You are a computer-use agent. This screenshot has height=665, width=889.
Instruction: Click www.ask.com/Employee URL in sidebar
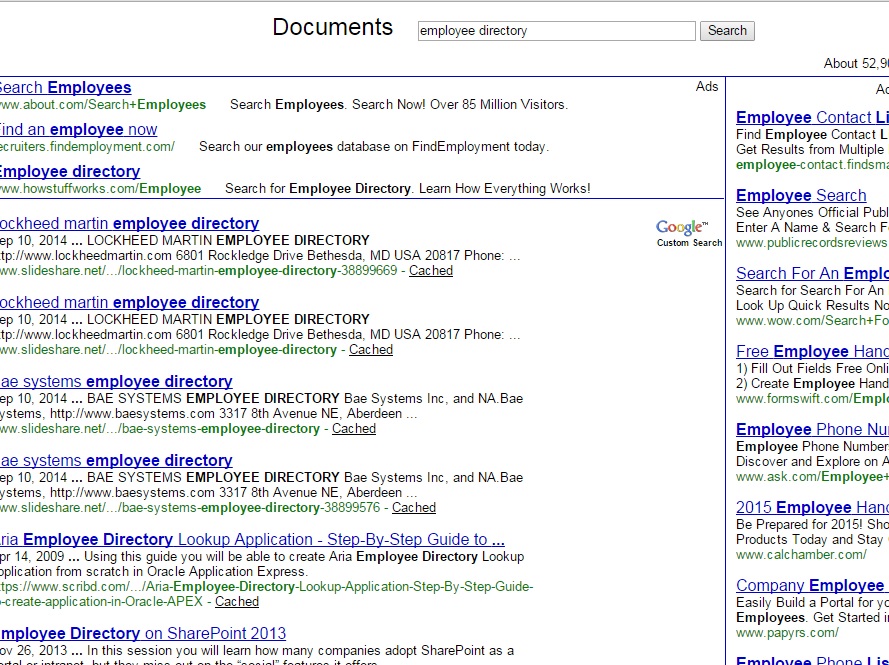coord(812,476)
